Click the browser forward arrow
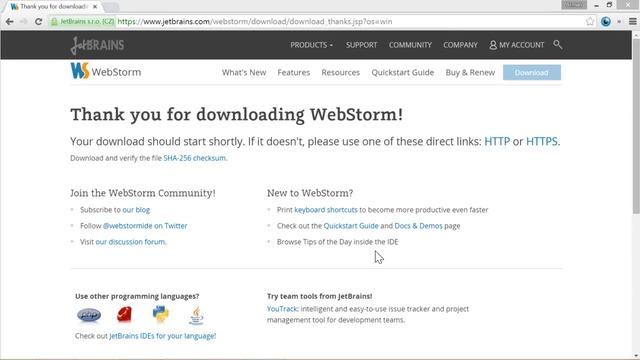Screen dimensions: 640x360 click(x=24, y=22)
